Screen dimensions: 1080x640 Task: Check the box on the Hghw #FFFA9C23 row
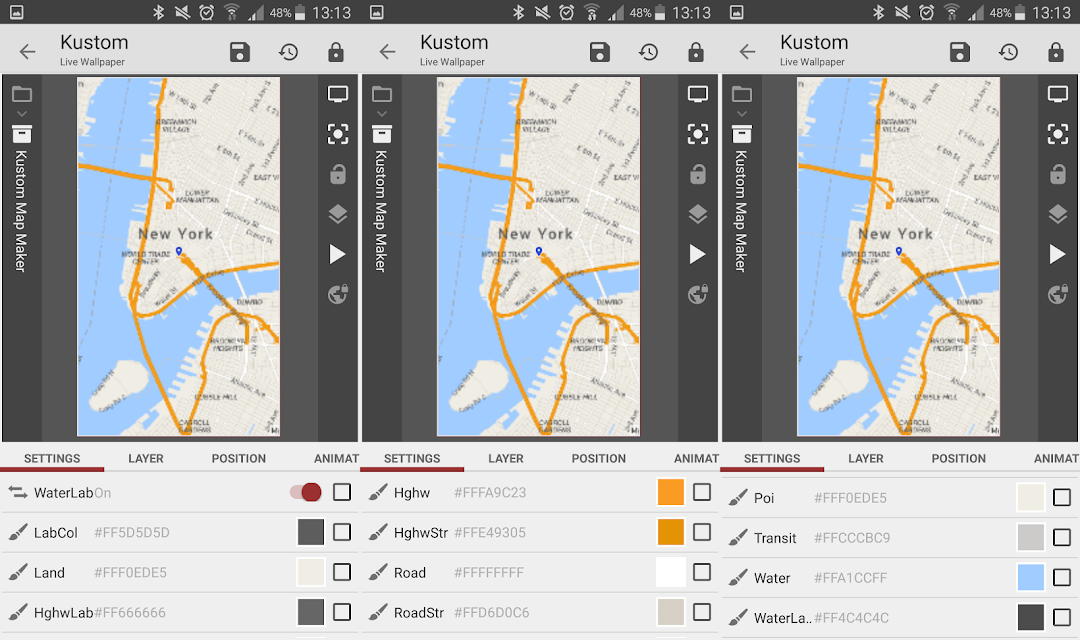coord(702,492)
